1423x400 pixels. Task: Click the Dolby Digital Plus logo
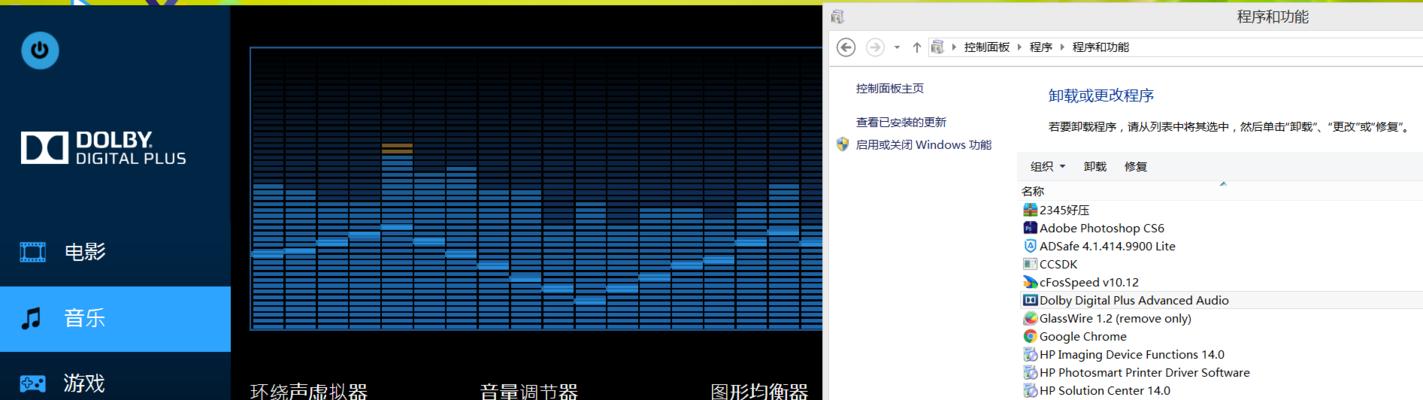coord(103,148)
